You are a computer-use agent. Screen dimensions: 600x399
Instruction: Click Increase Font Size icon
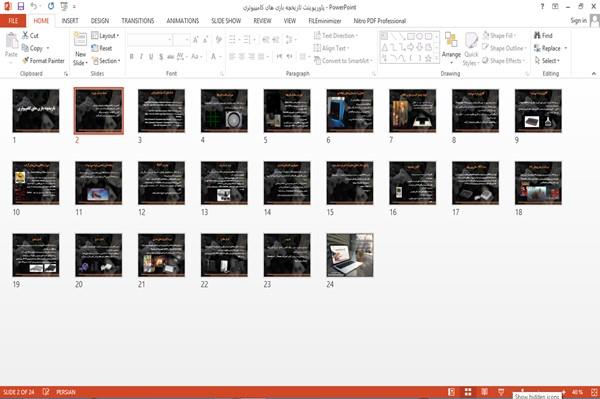coord(196,39)
